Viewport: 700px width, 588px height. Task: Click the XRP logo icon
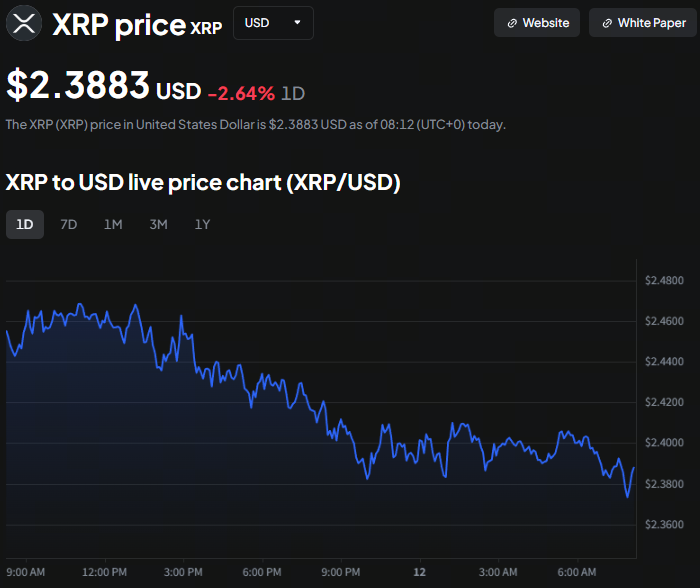point(23,23)
